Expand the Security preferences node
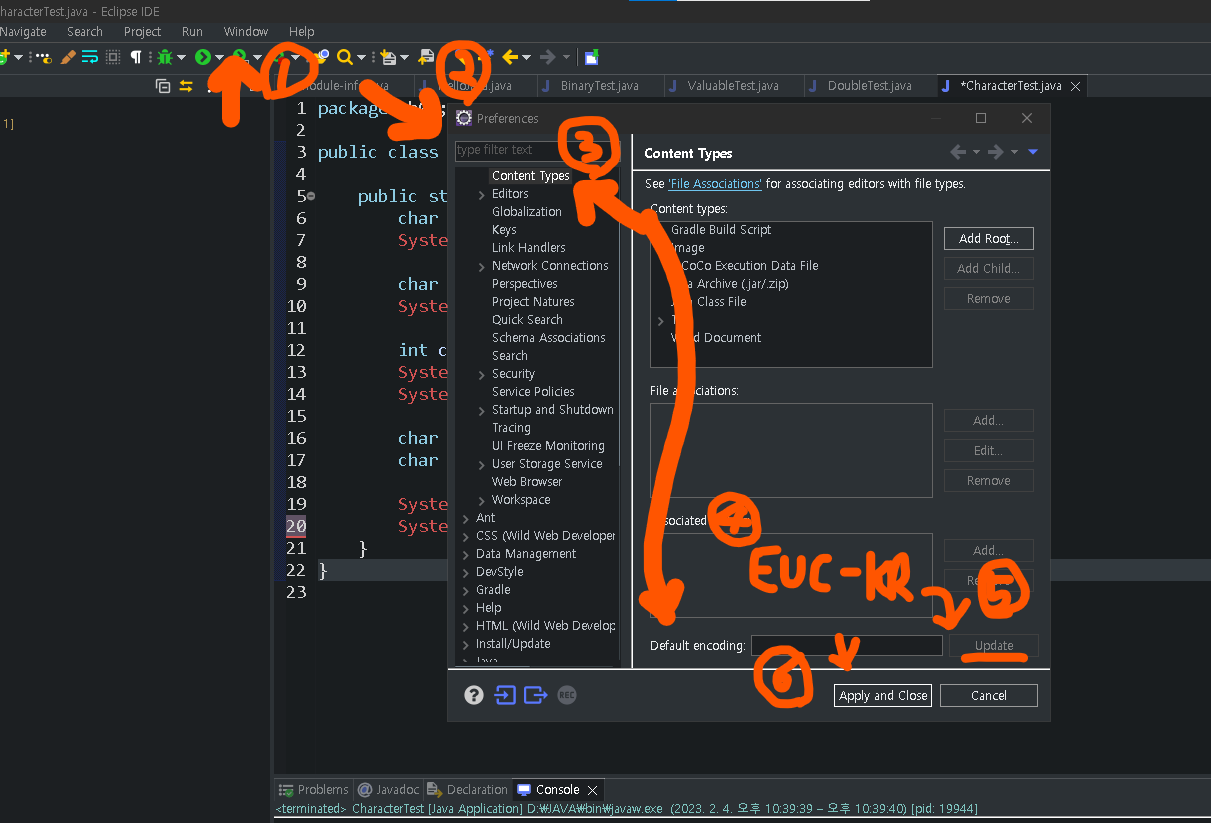Screen dimensions: 1211x823 tap(482, 374)
